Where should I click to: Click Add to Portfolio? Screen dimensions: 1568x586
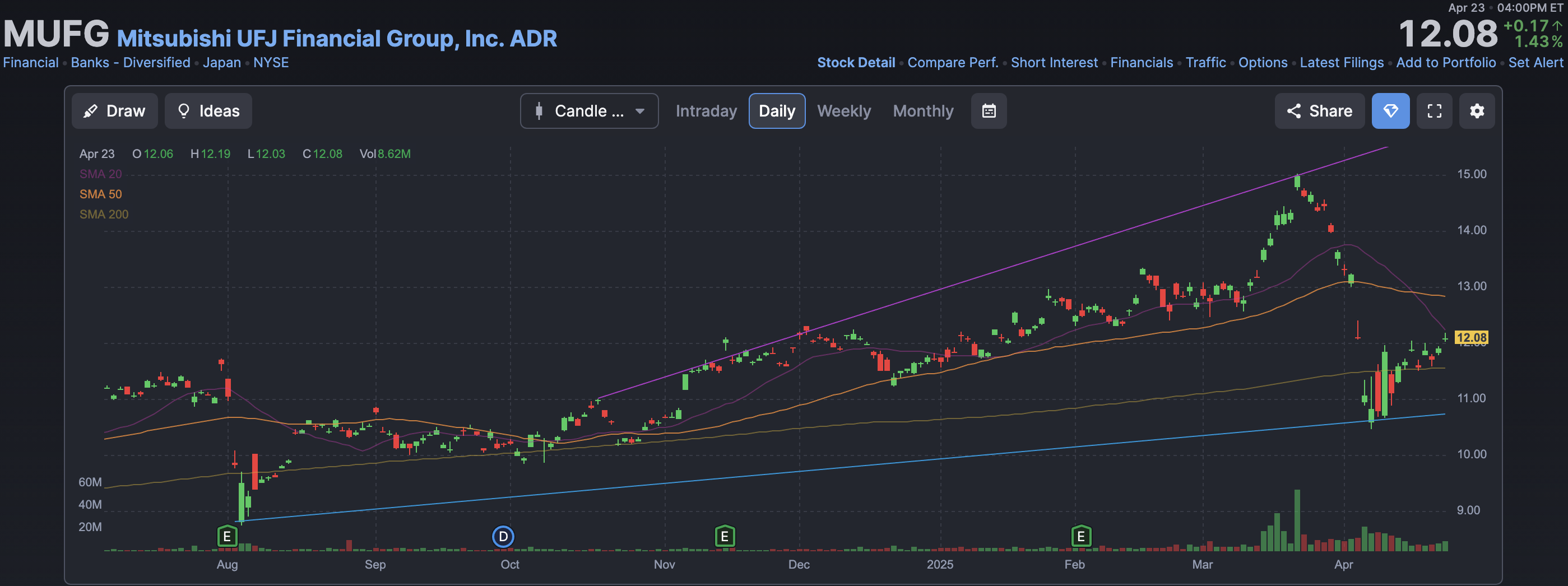(1446, 63)
